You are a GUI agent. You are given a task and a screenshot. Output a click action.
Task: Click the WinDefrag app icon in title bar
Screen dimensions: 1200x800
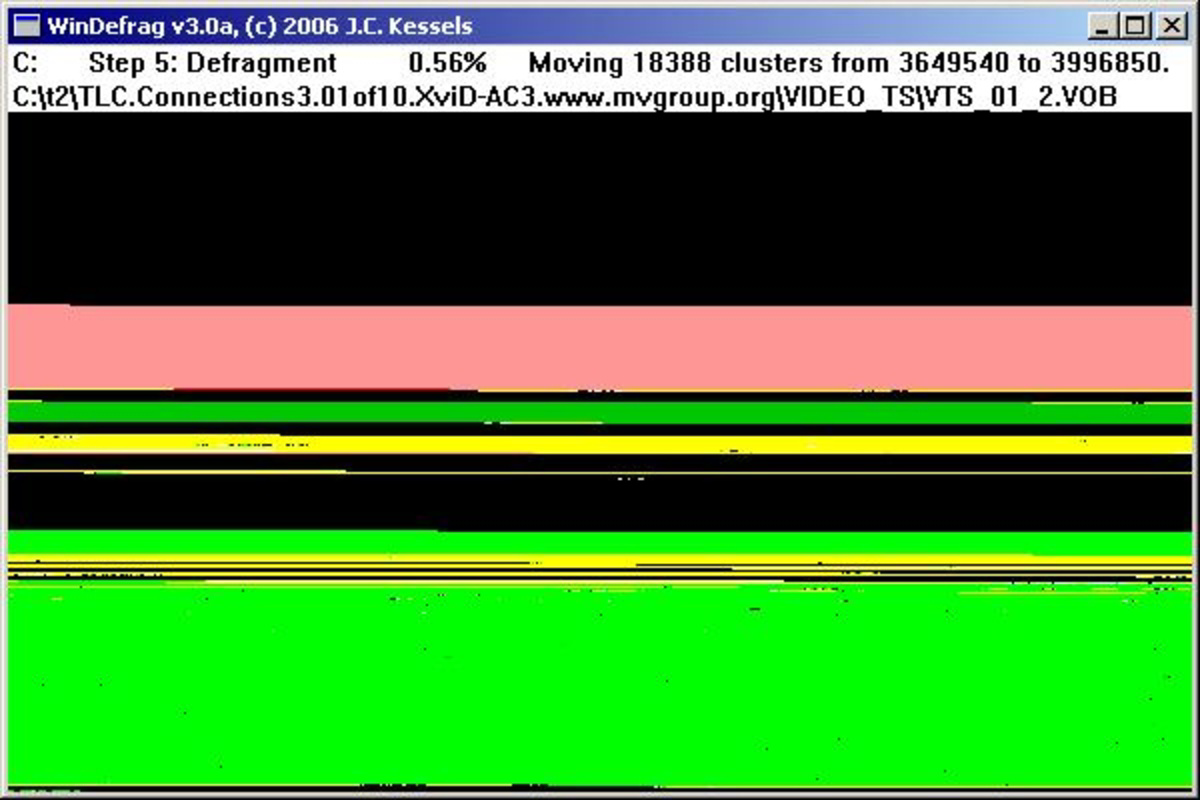coord(27,25)
